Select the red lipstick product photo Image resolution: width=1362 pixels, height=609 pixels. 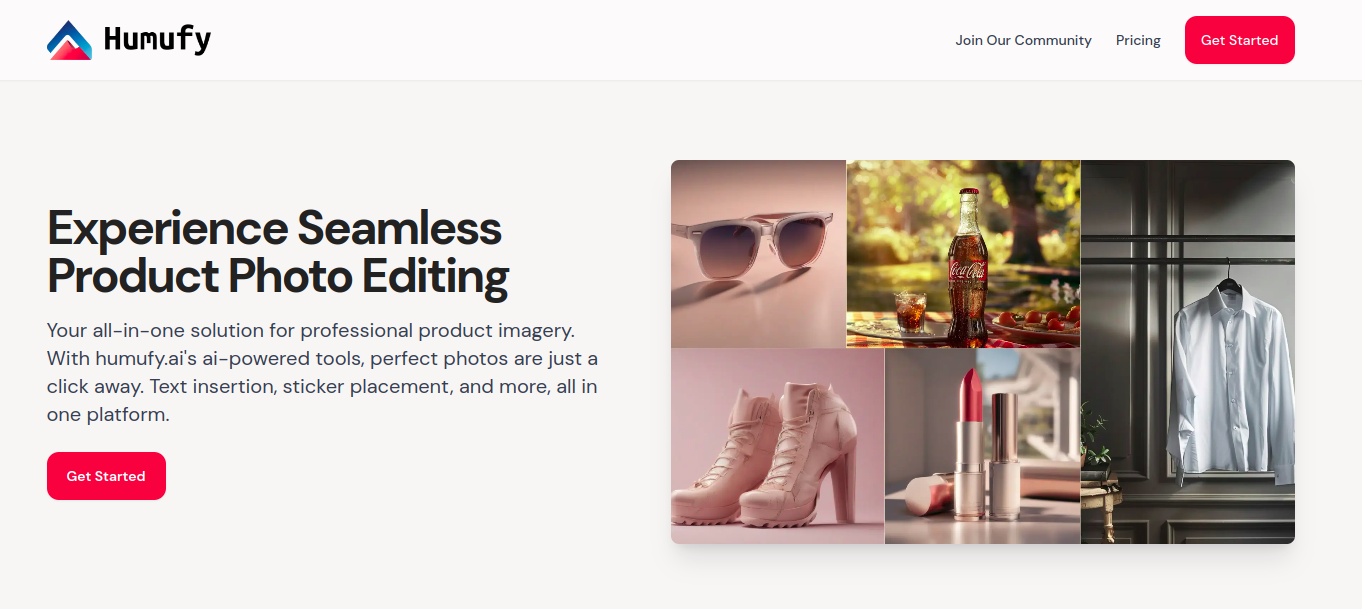(982, 446)
